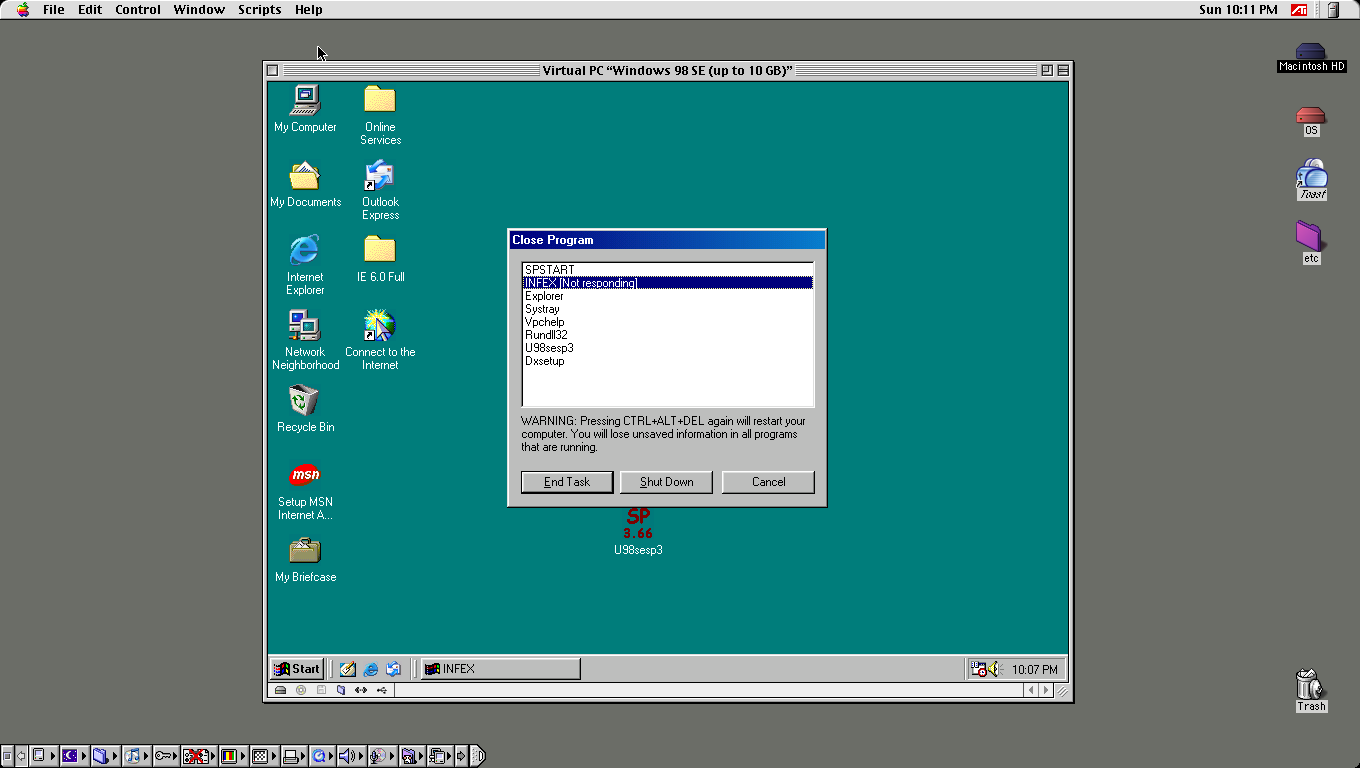The height and width of the screenshot is (768, 1360).
Task: Click the control strip left scroll arrow
Action: [21, 756]
